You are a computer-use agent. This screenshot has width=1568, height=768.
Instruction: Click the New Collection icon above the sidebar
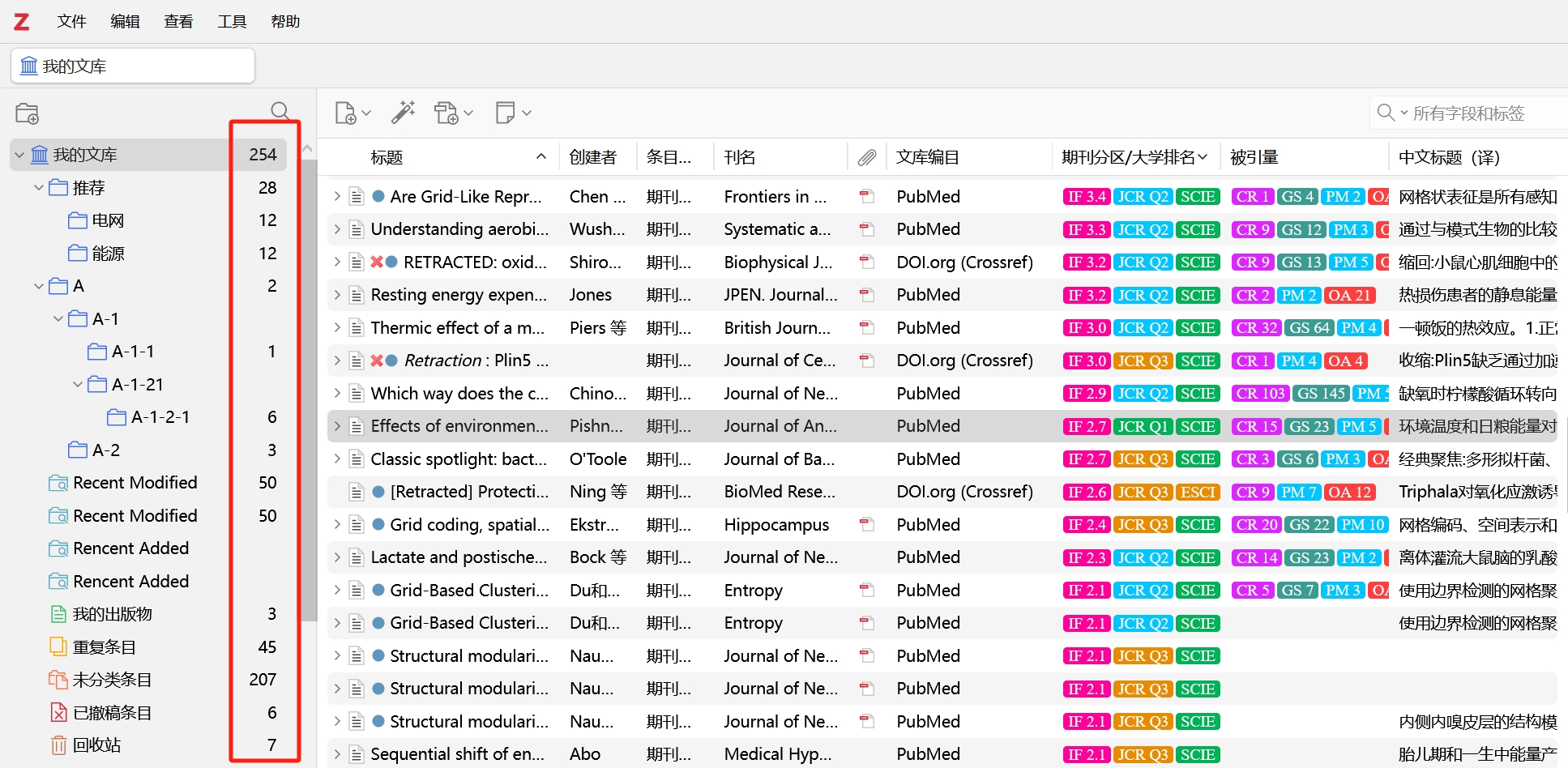click(27, 113)
